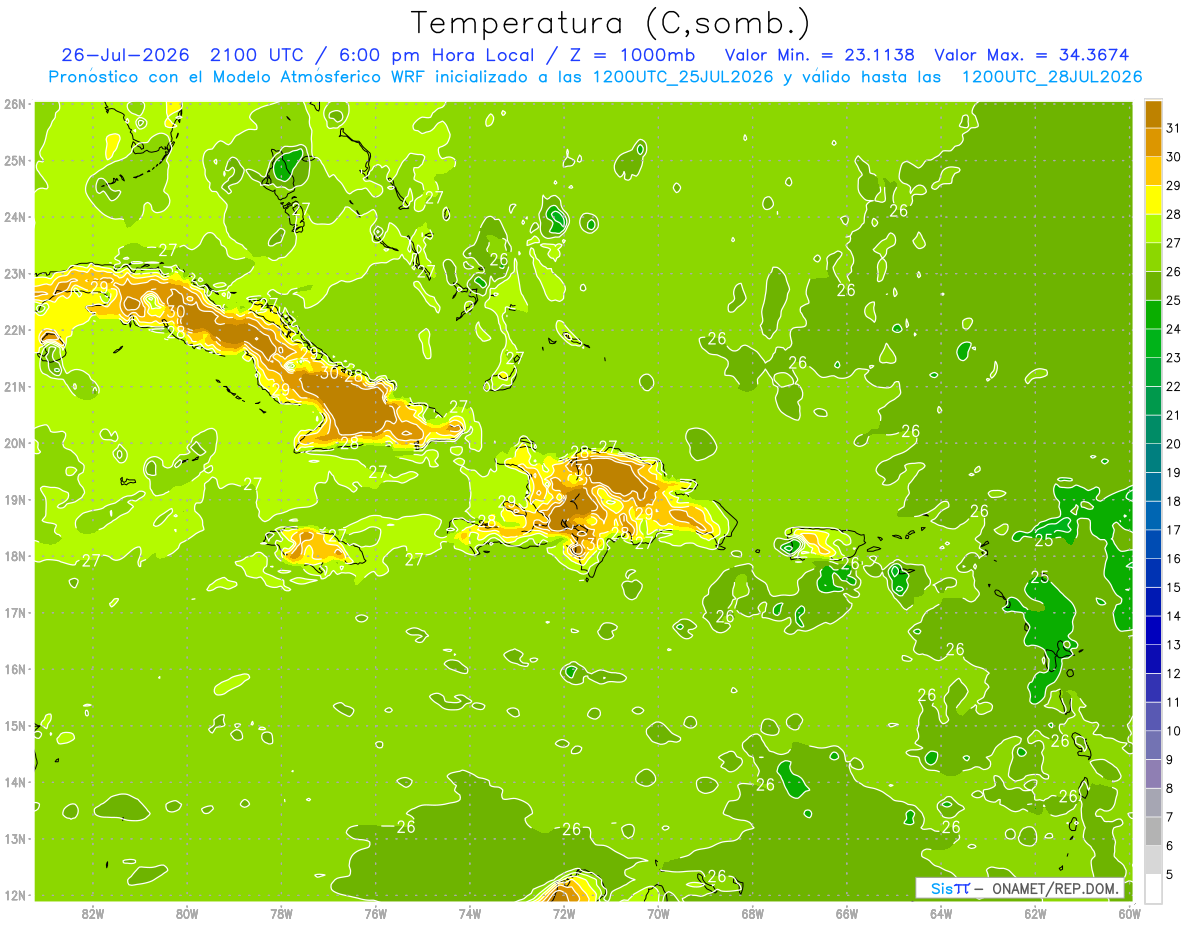Click the '18N' latitude axis label
The width and height of the screenshot is (1200, 927).
click(x=15, y=556)
